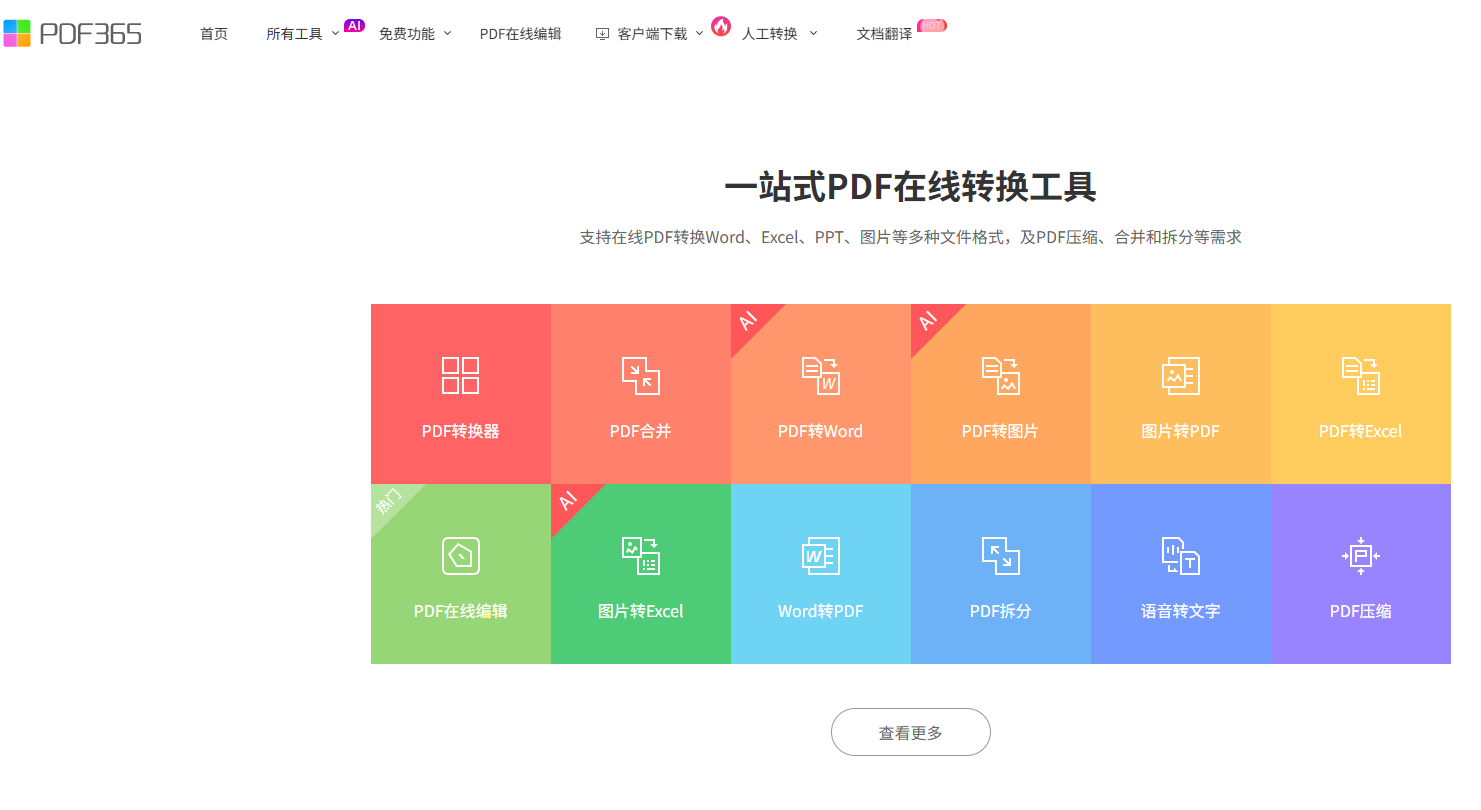This screenshot has height=810, width=1481.
Task: Select the PDF转Word tile icon
Action: coord(820,375)
